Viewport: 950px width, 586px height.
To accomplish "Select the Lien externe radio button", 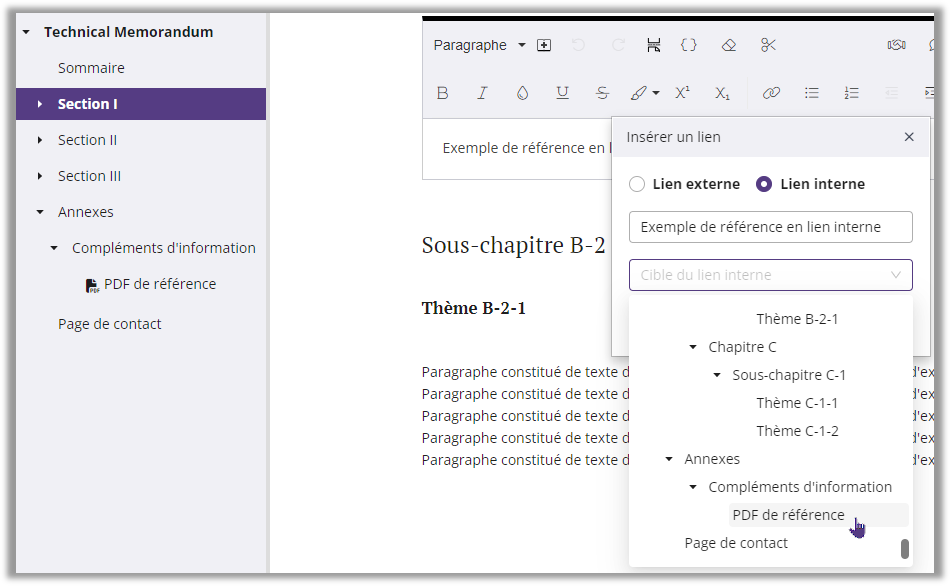I will 637,184.
